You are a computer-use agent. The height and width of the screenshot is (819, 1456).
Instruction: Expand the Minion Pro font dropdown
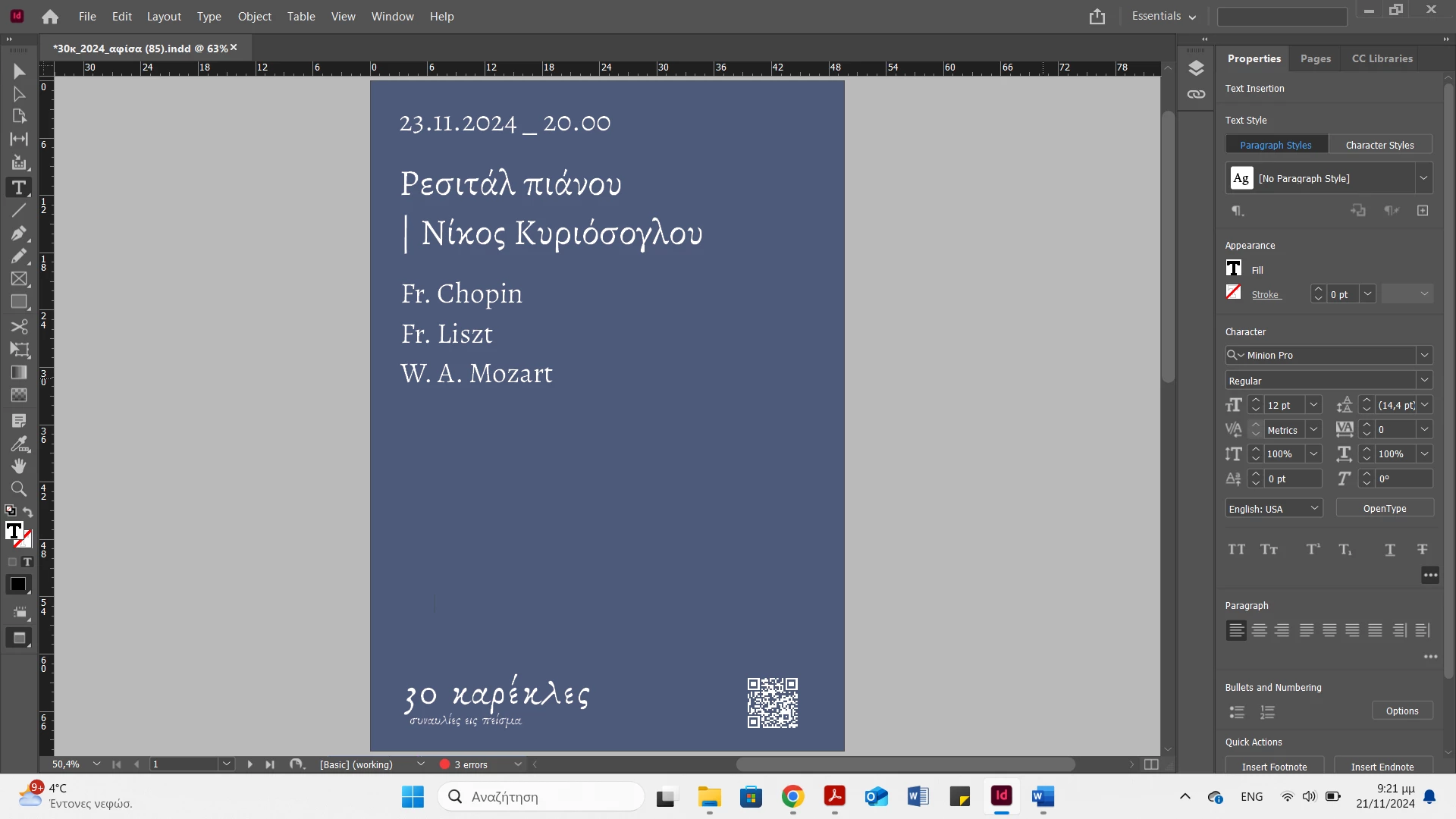pyautogui.click(x=1424, y=355)
